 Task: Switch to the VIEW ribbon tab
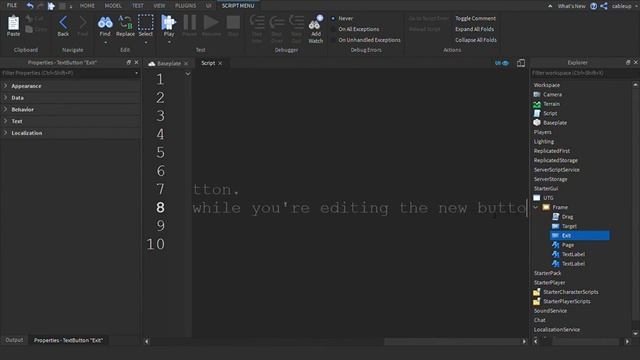coord(159,6)
